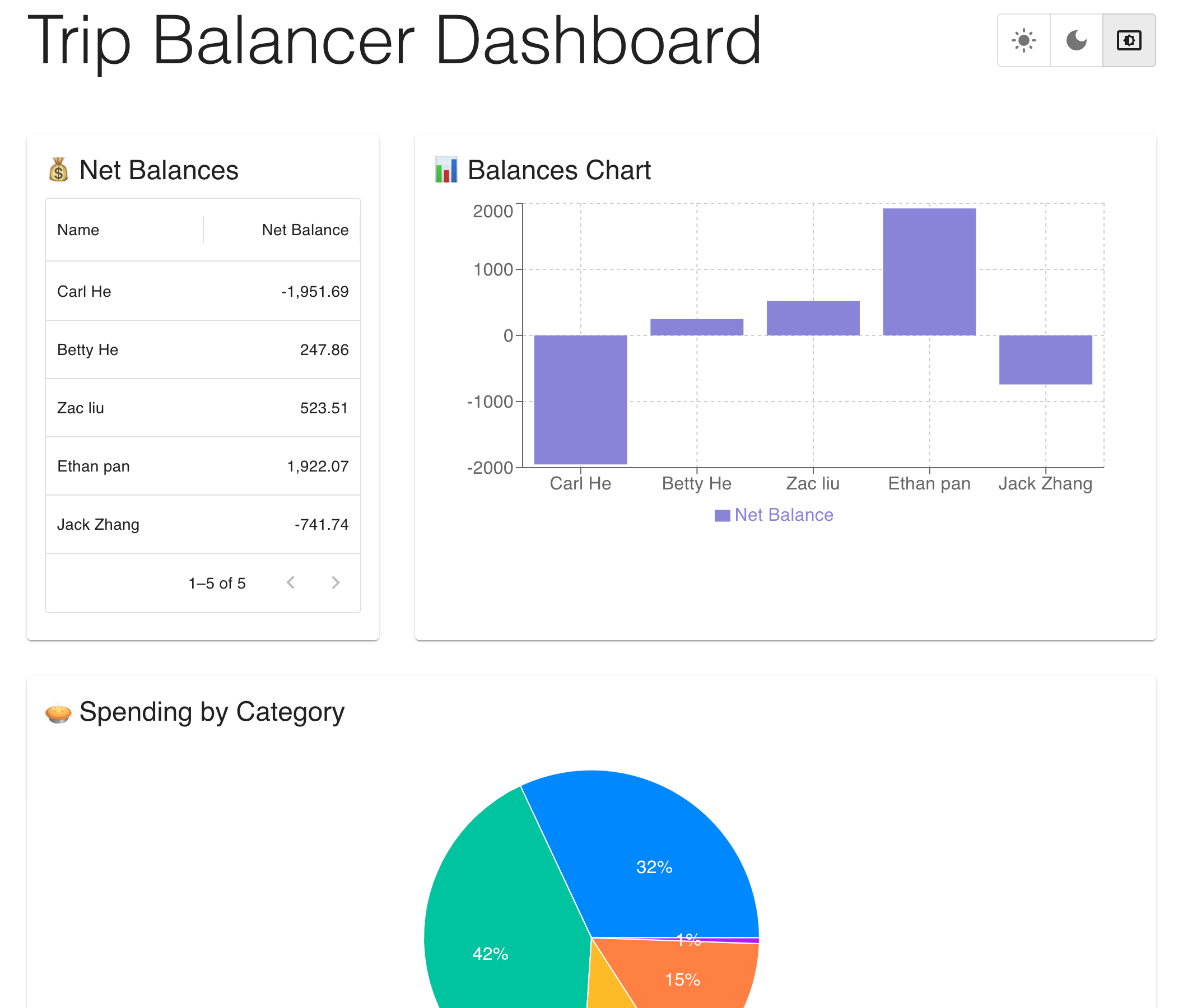Image resolution: width=1183 pixels, height=1008 pixels.
Task: Click the pie emoji icon
Action: [58, 712]
